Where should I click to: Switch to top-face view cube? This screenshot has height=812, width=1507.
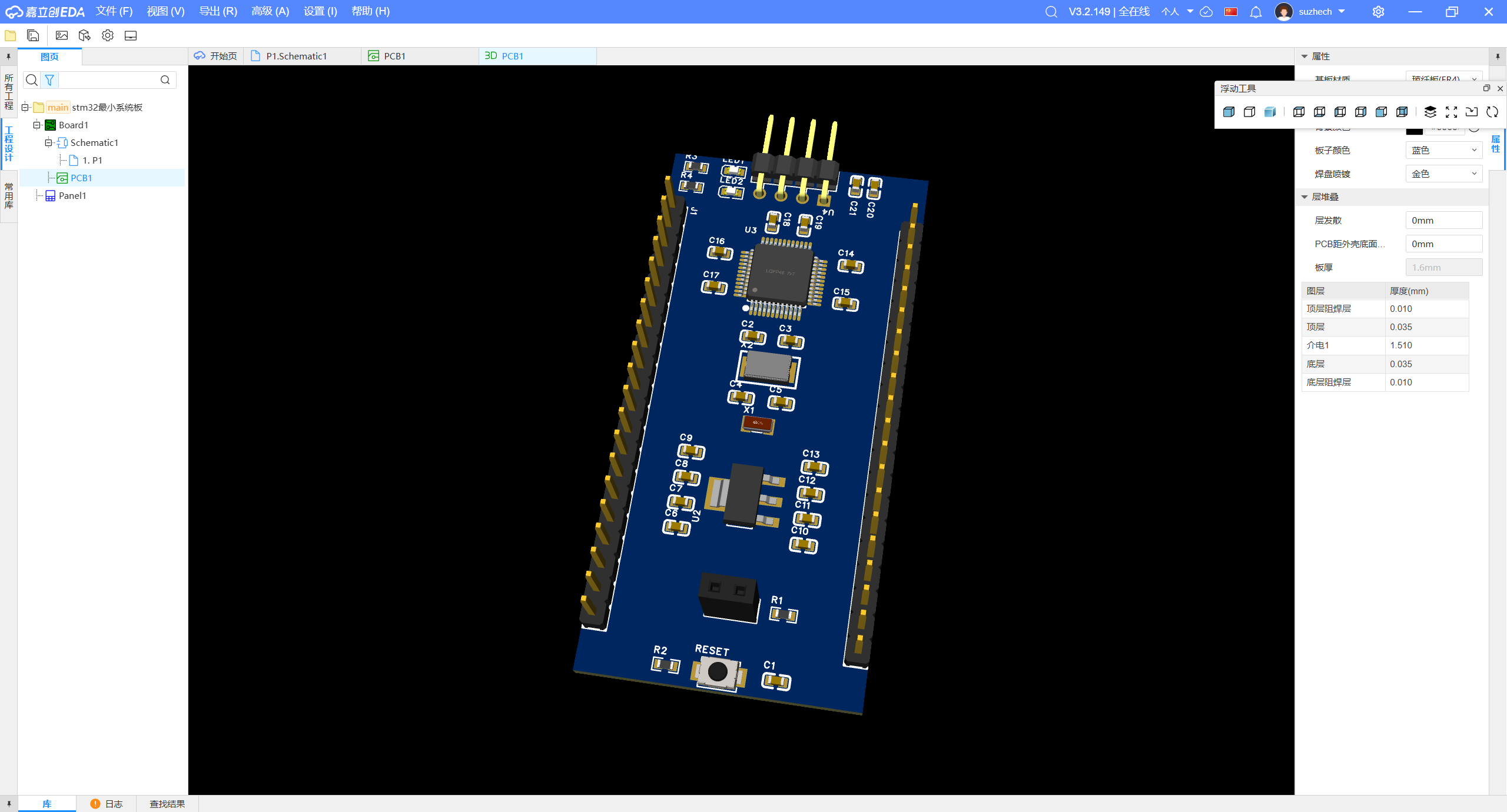pyautogui.click(x=1299, y=112)
